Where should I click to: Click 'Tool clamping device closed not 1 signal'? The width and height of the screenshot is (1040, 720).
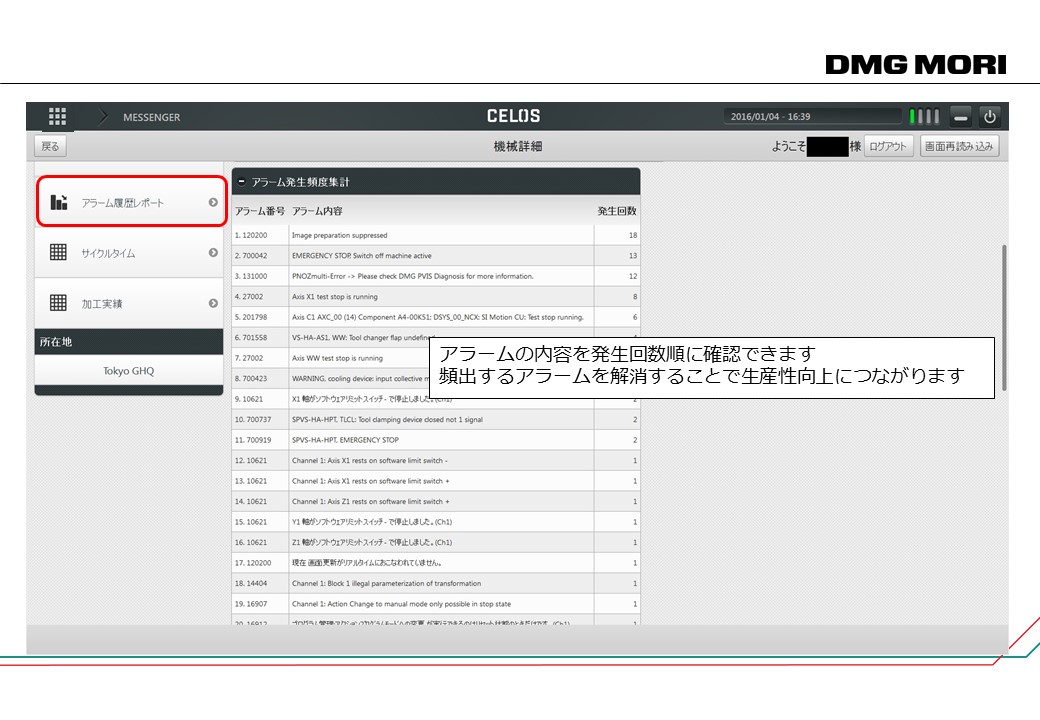click(421, 420)
